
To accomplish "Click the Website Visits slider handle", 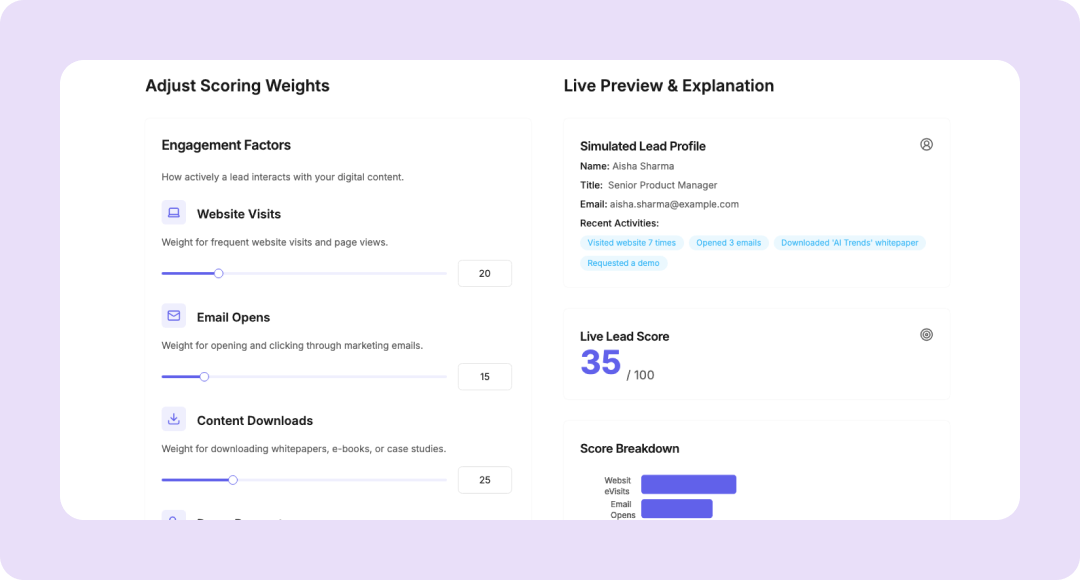I will (219, 273).
